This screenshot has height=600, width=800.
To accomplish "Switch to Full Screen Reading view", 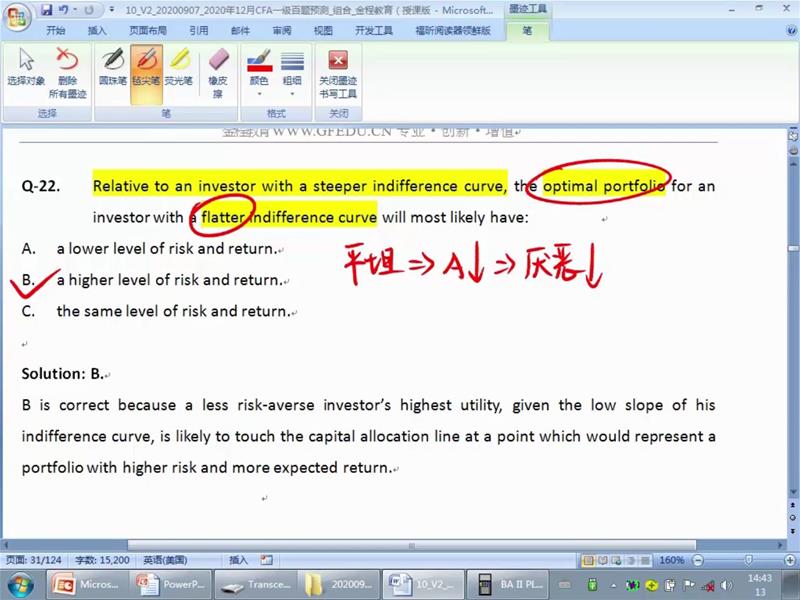I will (x=605, y=560).
